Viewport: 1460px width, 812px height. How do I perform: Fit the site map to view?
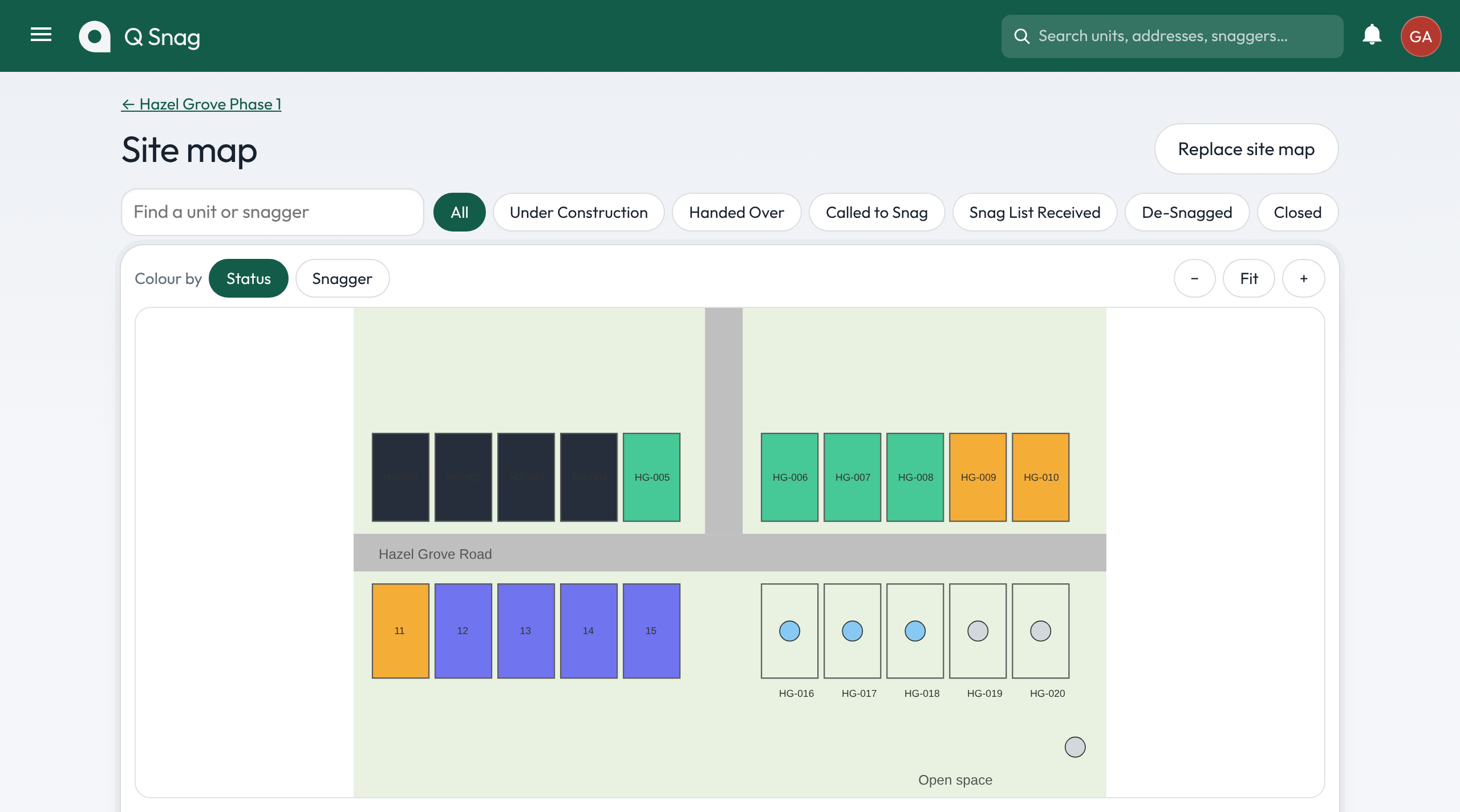pos(1248,278)
